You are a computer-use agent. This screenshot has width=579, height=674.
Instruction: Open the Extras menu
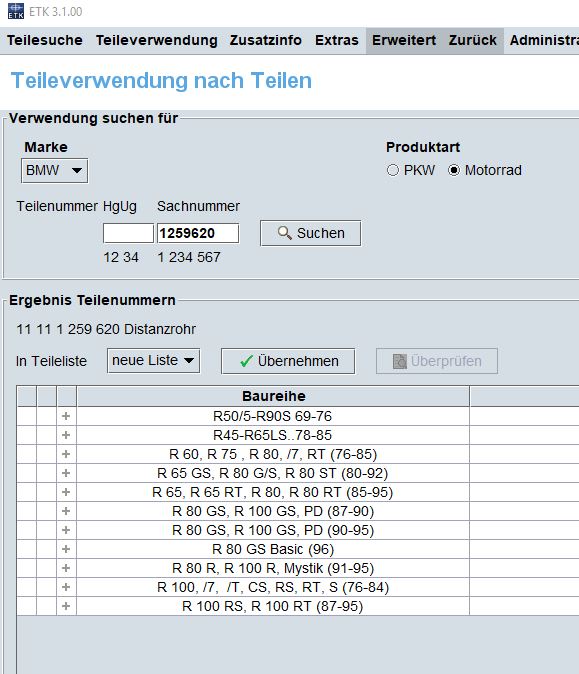point(337,40)
